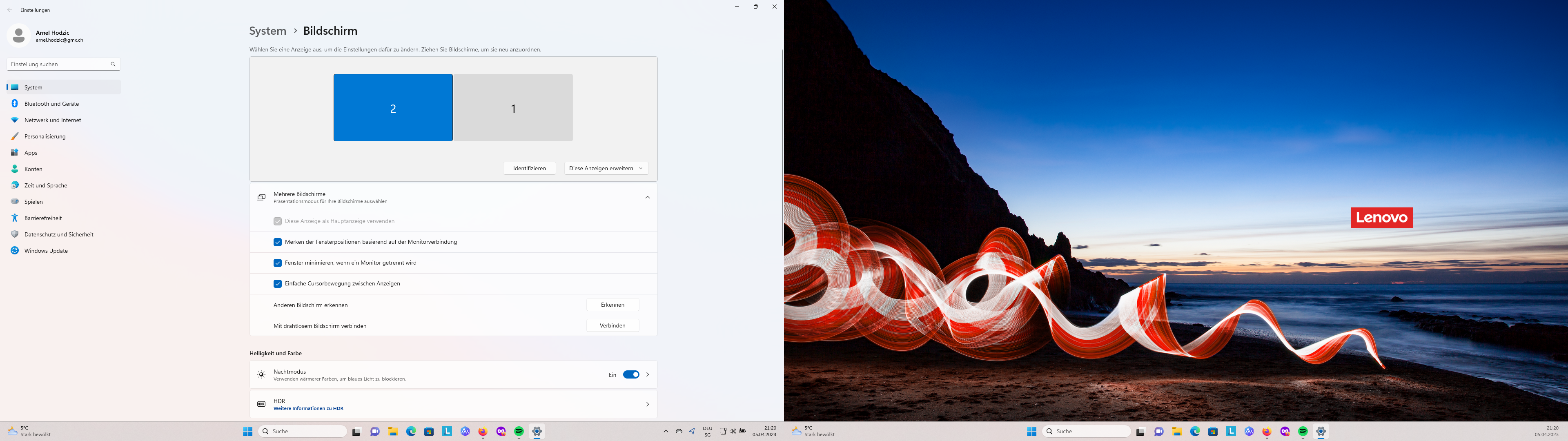Select Personalisierung in the sidebar
1568x441 pixels.
(x=45, y=136)
